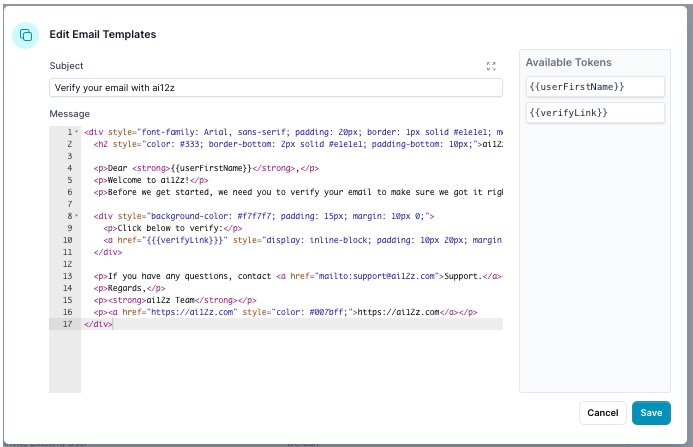Click the 'Before we get started' code line

pos(298,192)
